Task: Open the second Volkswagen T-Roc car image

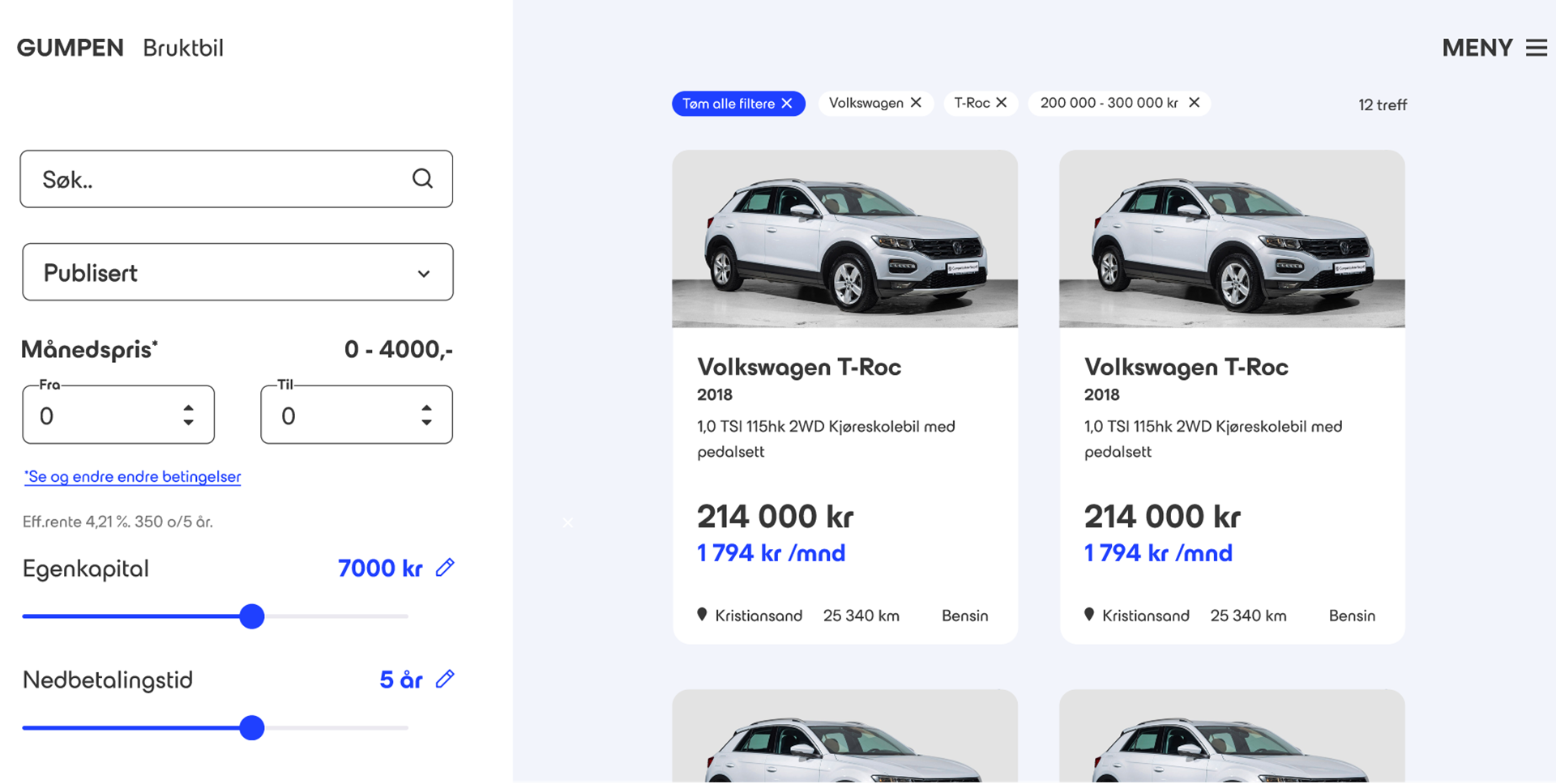Action: click(x=1232, y=239)
